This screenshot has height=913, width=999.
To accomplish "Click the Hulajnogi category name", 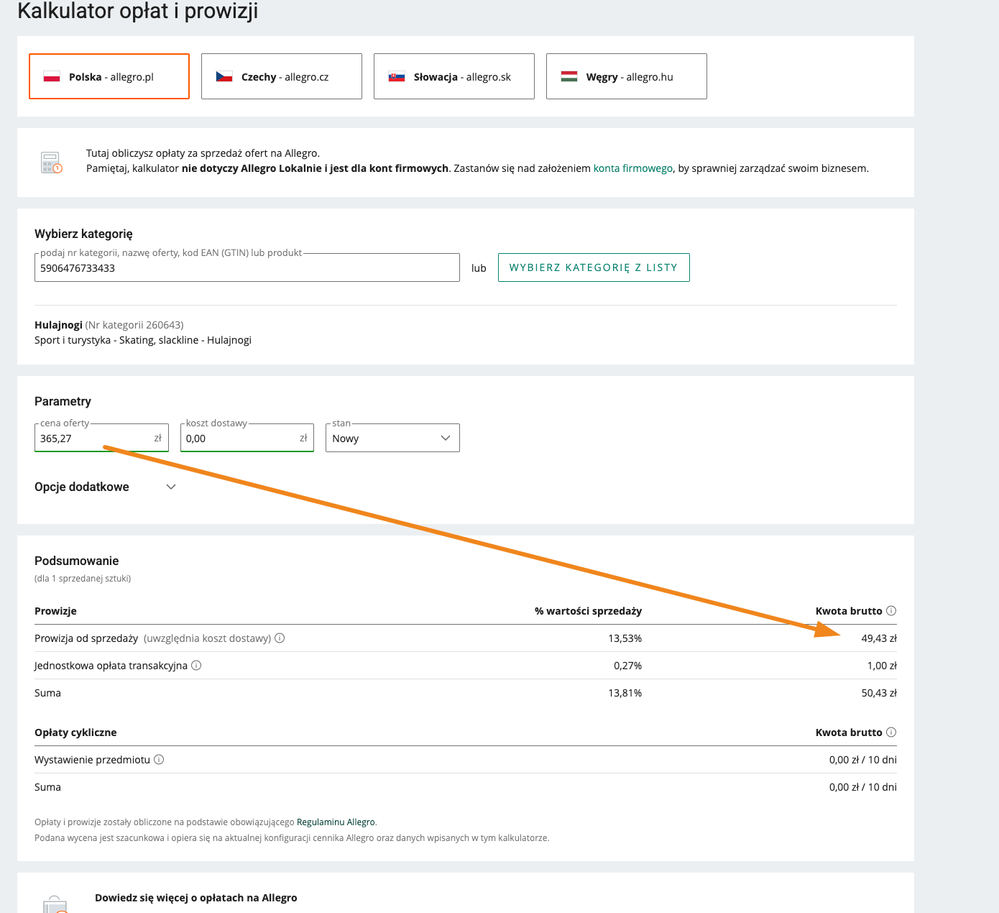I will click(x=58, y=325).
